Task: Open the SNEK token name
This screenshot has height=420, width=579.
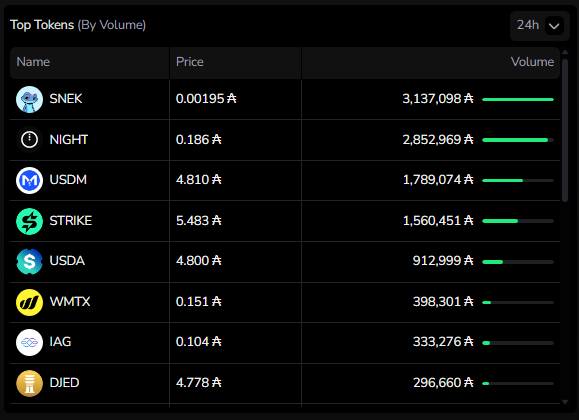Action: click(66, 99)
